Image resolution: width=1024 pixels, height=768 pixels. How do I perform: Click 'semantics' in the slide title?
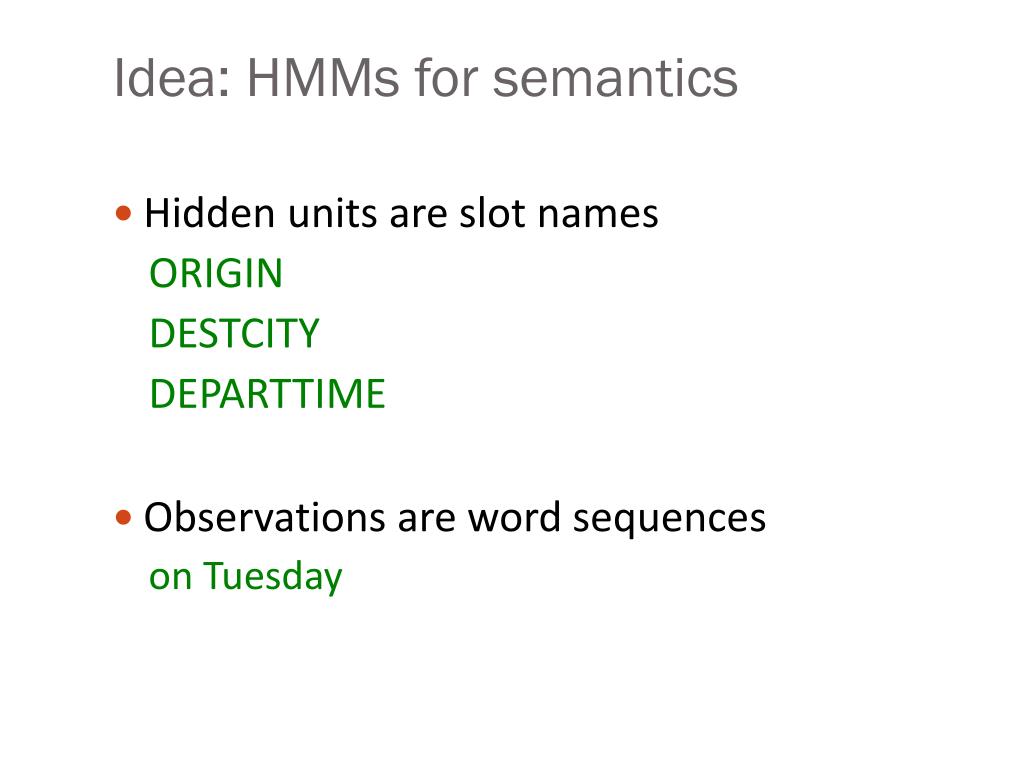tap(615, 80)
